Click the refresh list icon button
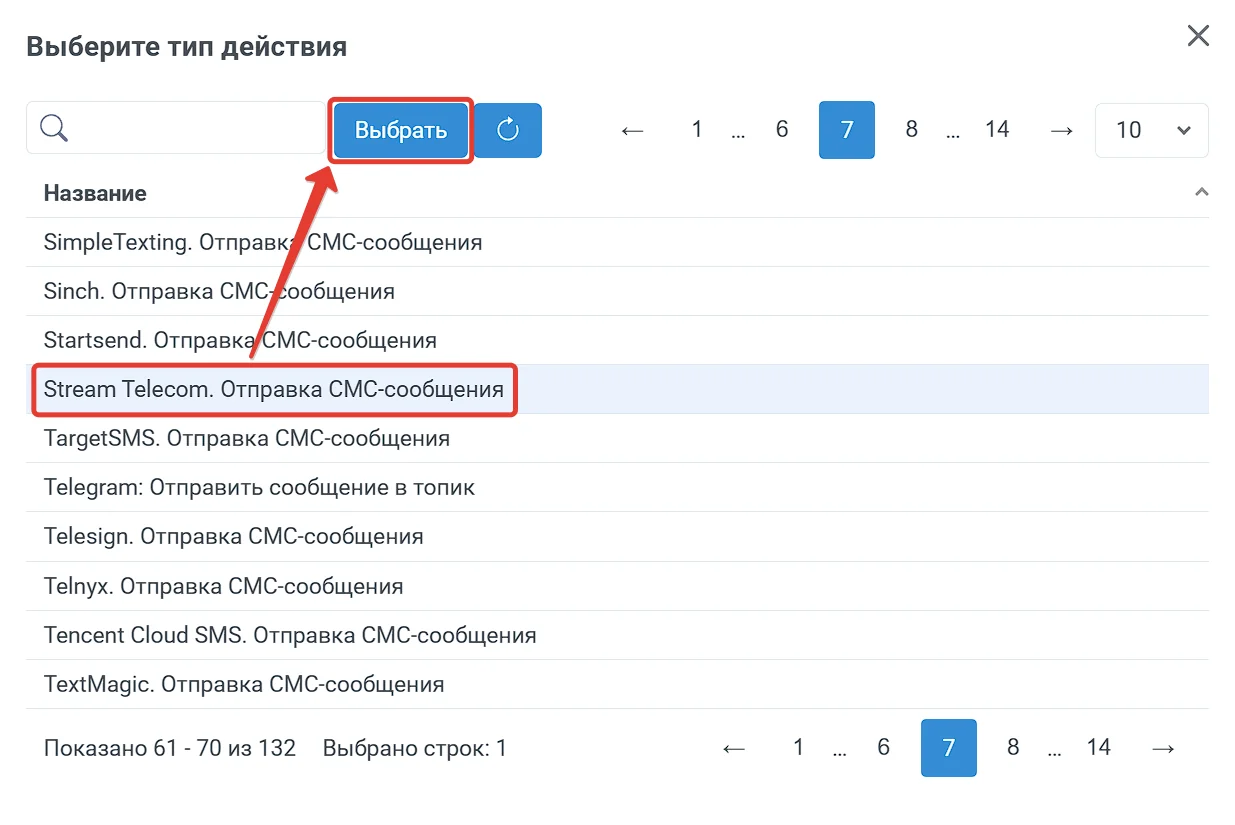The height and width of the screenshot is (825, 1235). pyautogui.click(x=508, y=130)
